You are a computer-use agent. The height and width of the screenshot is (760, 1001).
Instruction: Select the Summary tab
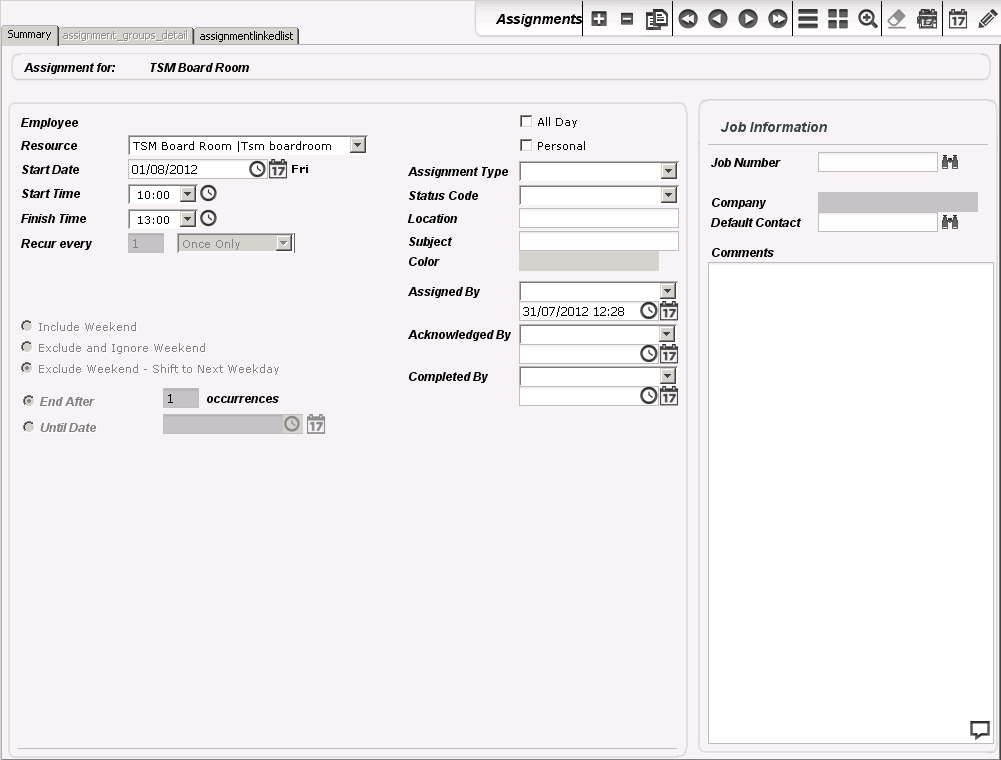(x=29, y=35)
